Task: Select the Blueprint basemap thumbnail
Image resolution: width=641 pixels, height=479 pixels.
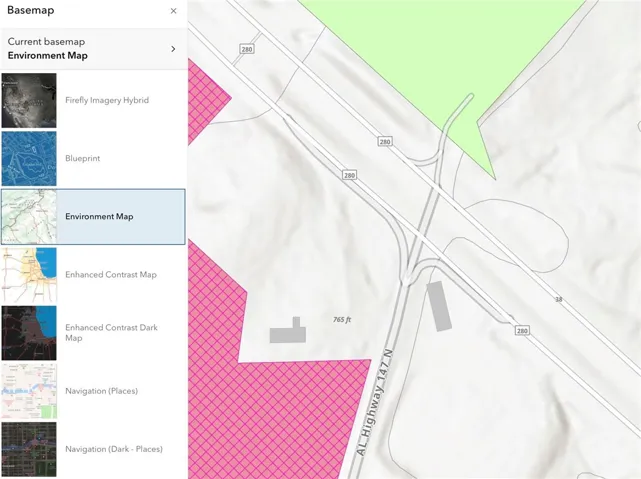Action: [29, 158]
